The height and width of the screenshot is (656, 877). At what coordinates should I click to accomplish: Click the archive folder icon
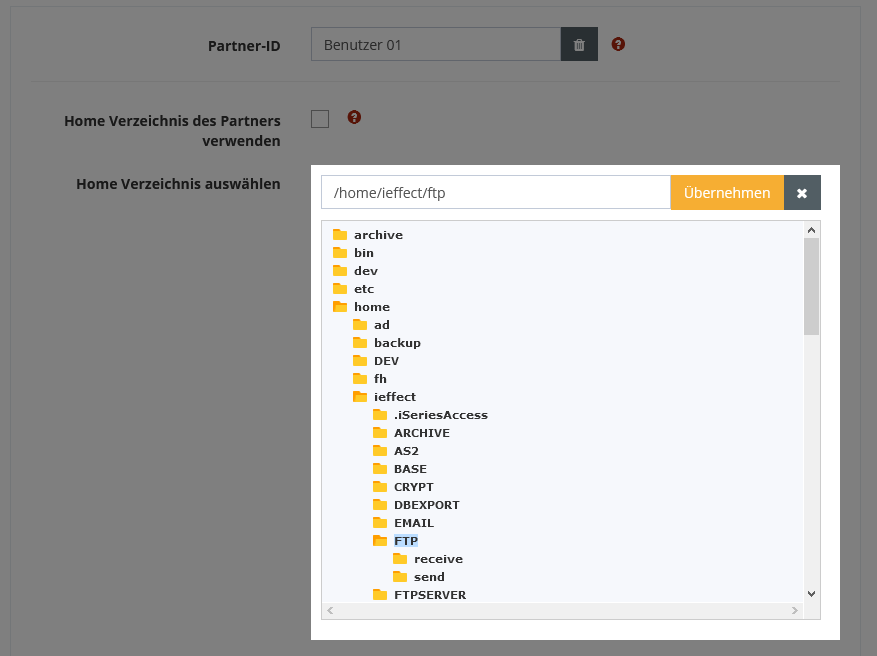pos(340,235)
